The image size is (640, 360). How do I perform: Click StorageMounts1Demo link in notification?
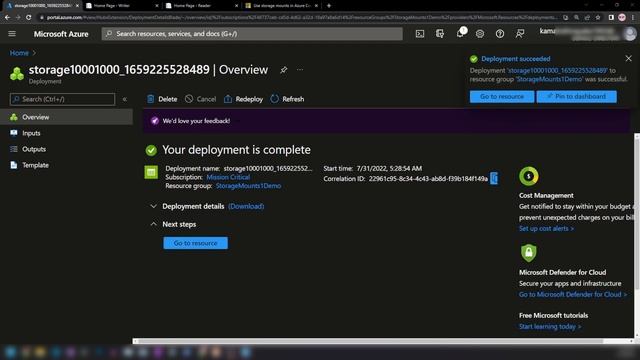coord(549,79)
